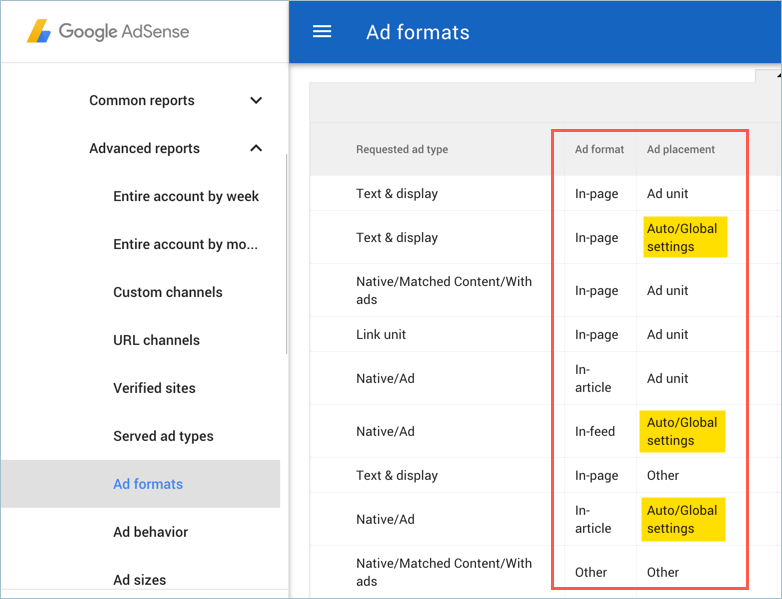Open the truncated Entire account by mo... report

point(186,244)
